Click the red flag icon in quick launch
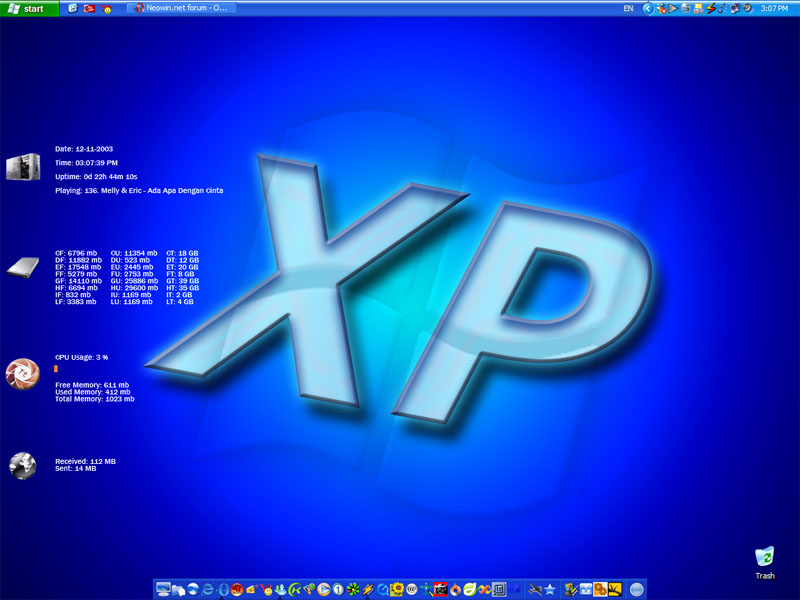The image size is (800, 600). pos(89,8)
